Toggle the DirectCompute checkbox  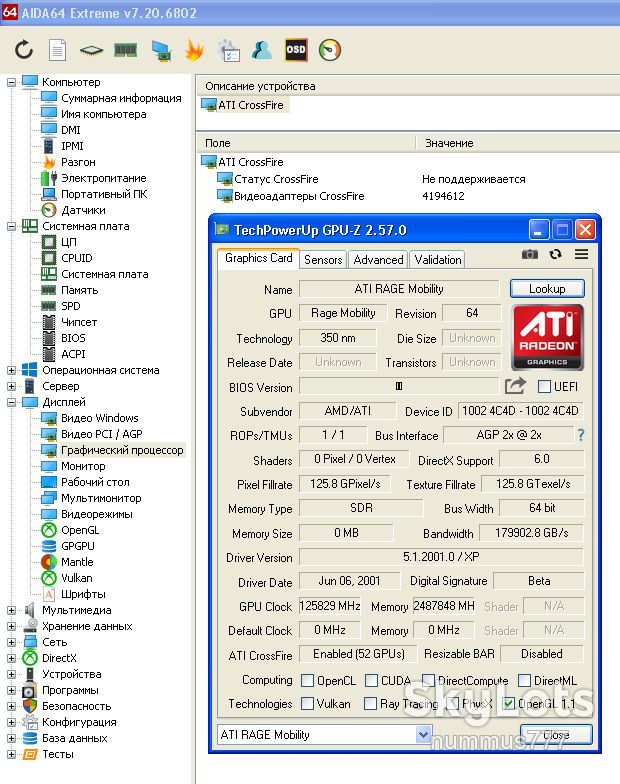click(428, 680)
